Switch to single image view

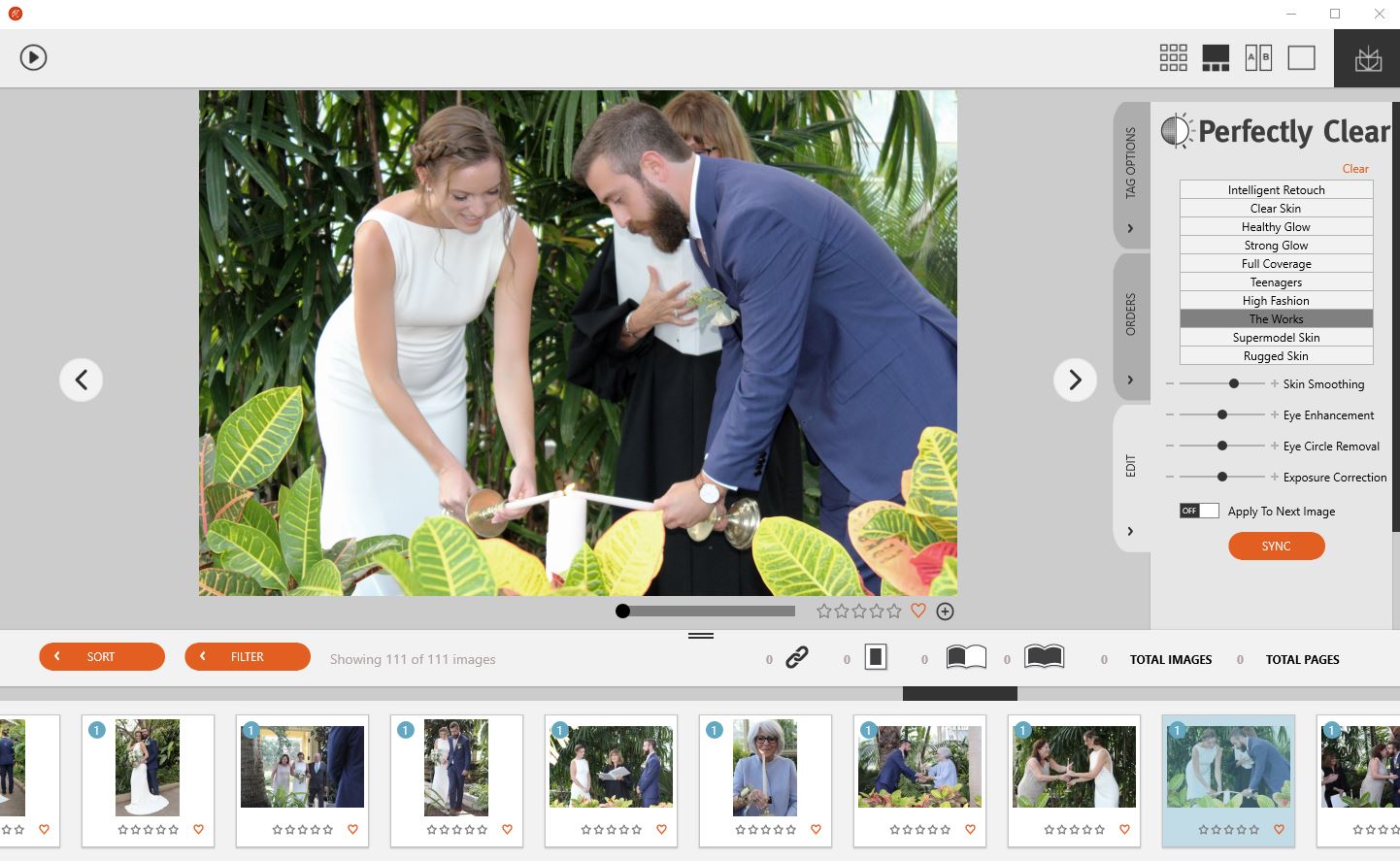(x=1301, y=57)
